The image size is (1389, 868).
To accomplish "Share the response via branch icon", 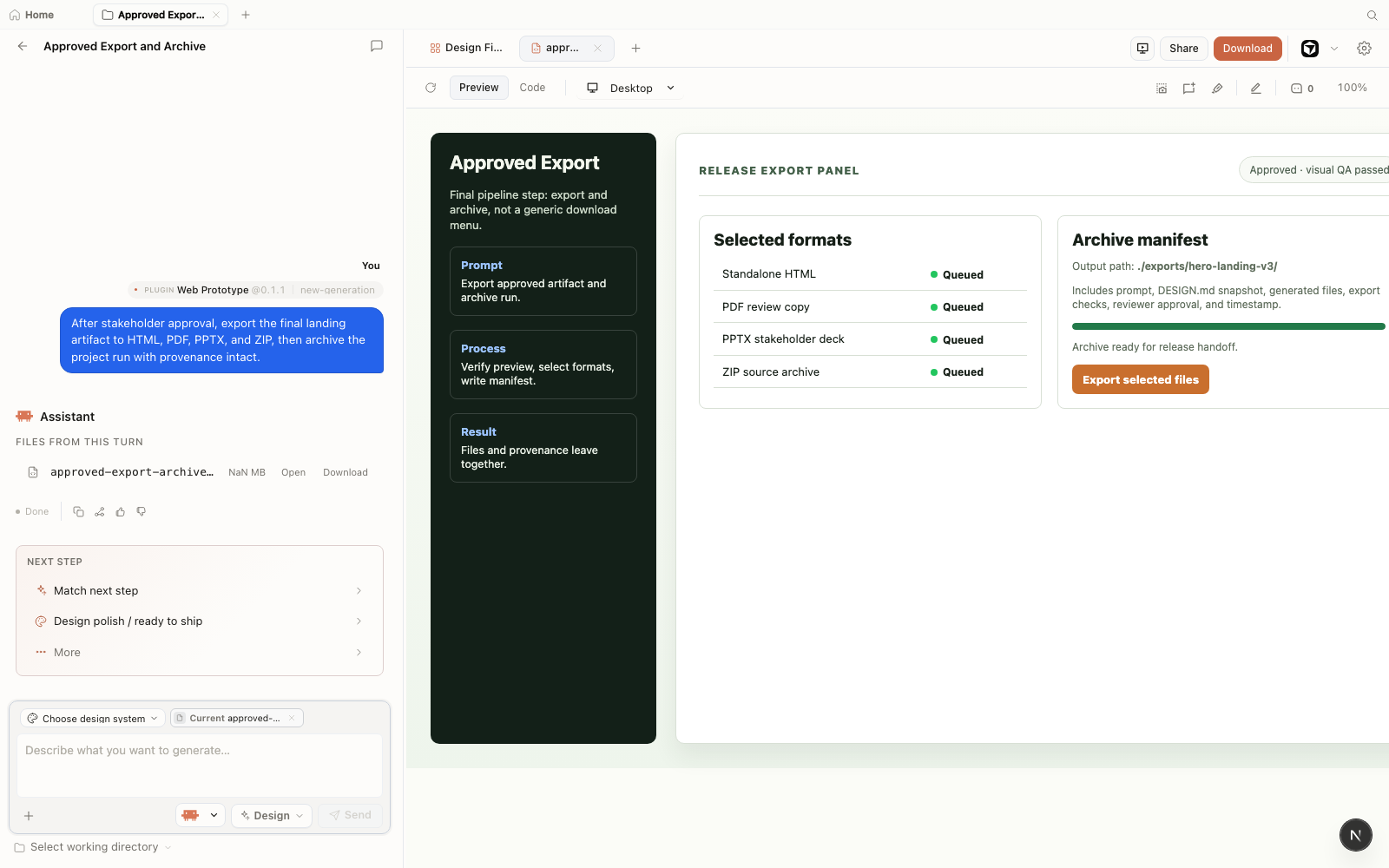I will point(100,511).
